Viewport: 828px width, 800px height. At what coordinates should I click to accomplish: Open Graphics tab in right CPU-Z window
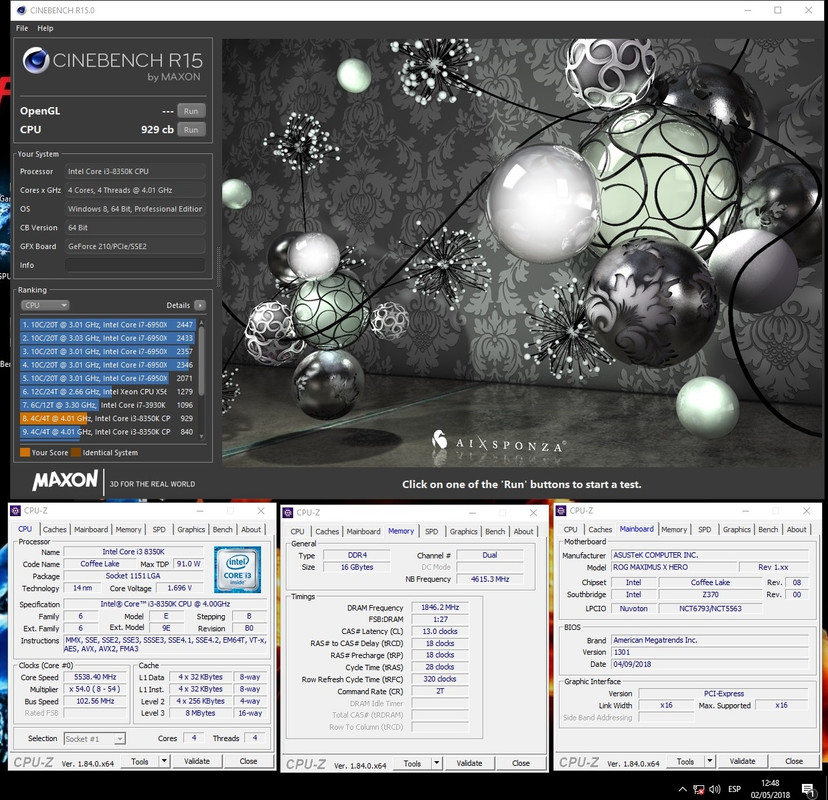736,529
